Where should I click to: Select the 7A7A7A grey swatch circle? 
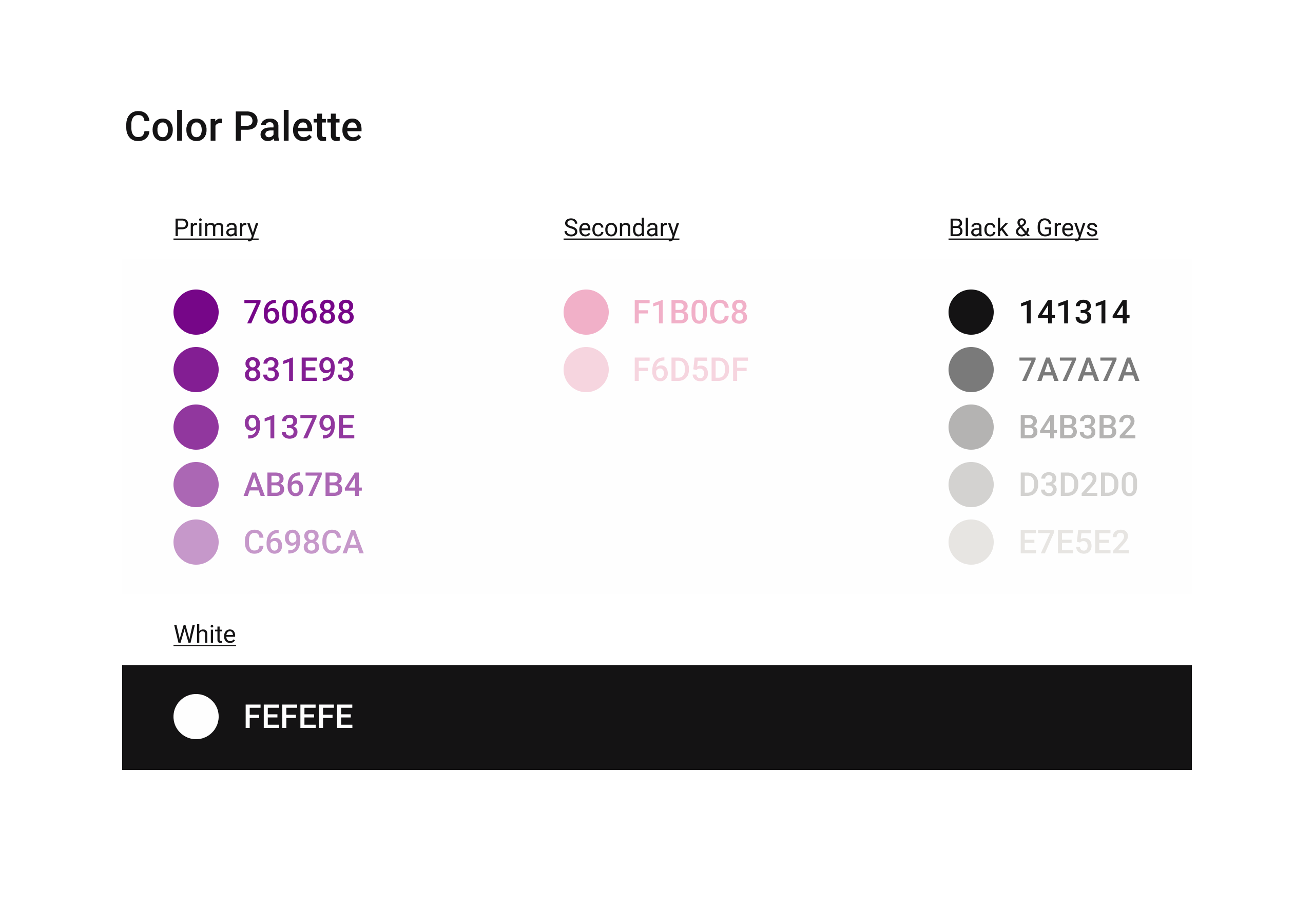[971, 370]
